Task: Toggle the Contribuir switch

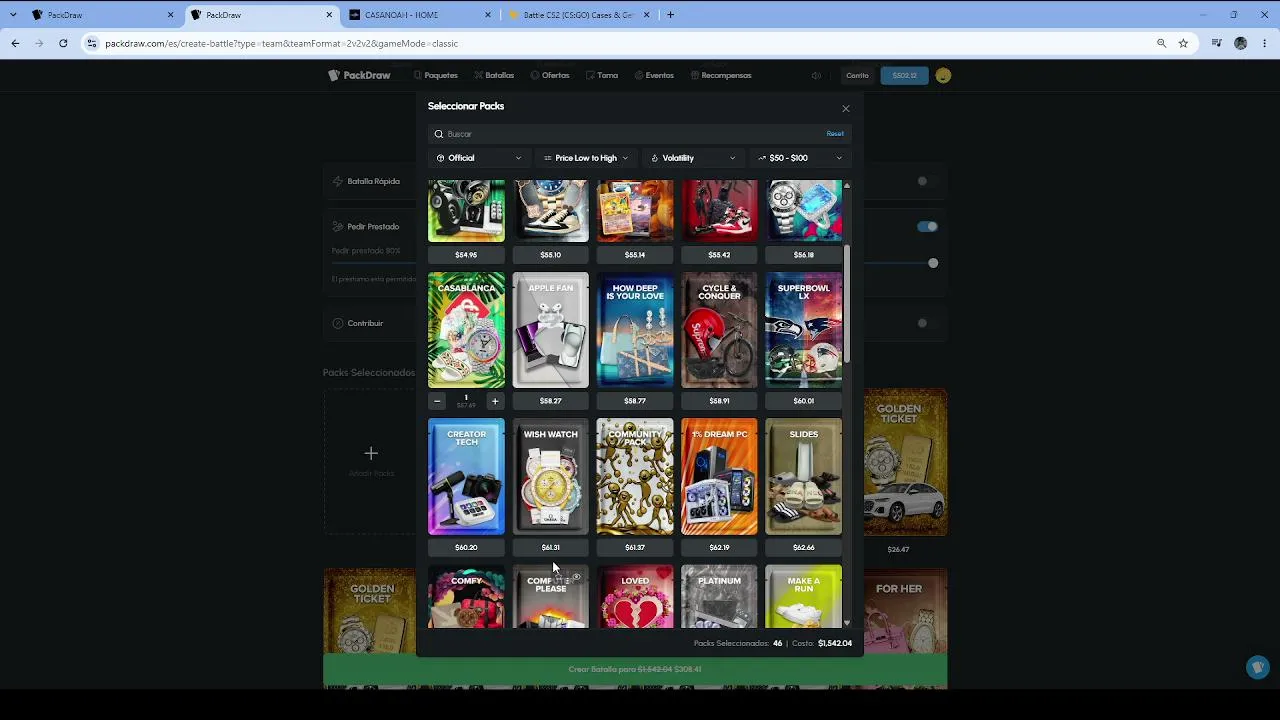Action: tap(927, 323)
